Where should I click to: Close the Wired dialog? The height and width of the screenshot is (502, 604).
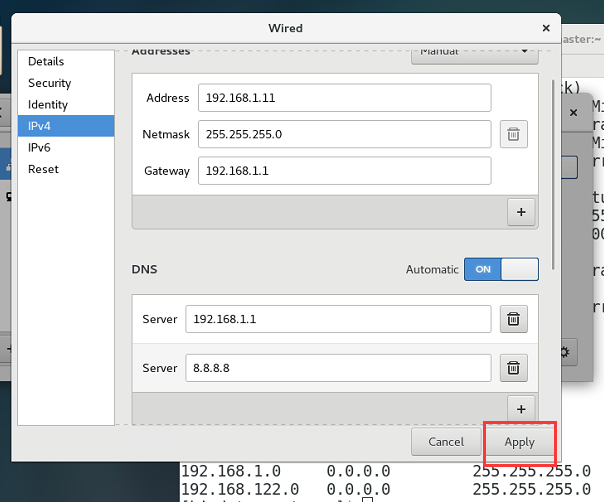[546, 28]
